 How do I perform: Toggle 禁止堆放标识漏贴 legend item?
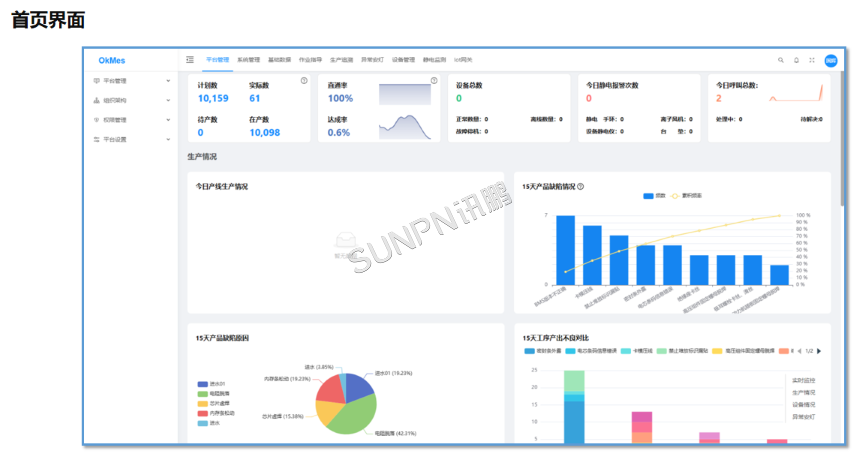[x=682, y=351]
